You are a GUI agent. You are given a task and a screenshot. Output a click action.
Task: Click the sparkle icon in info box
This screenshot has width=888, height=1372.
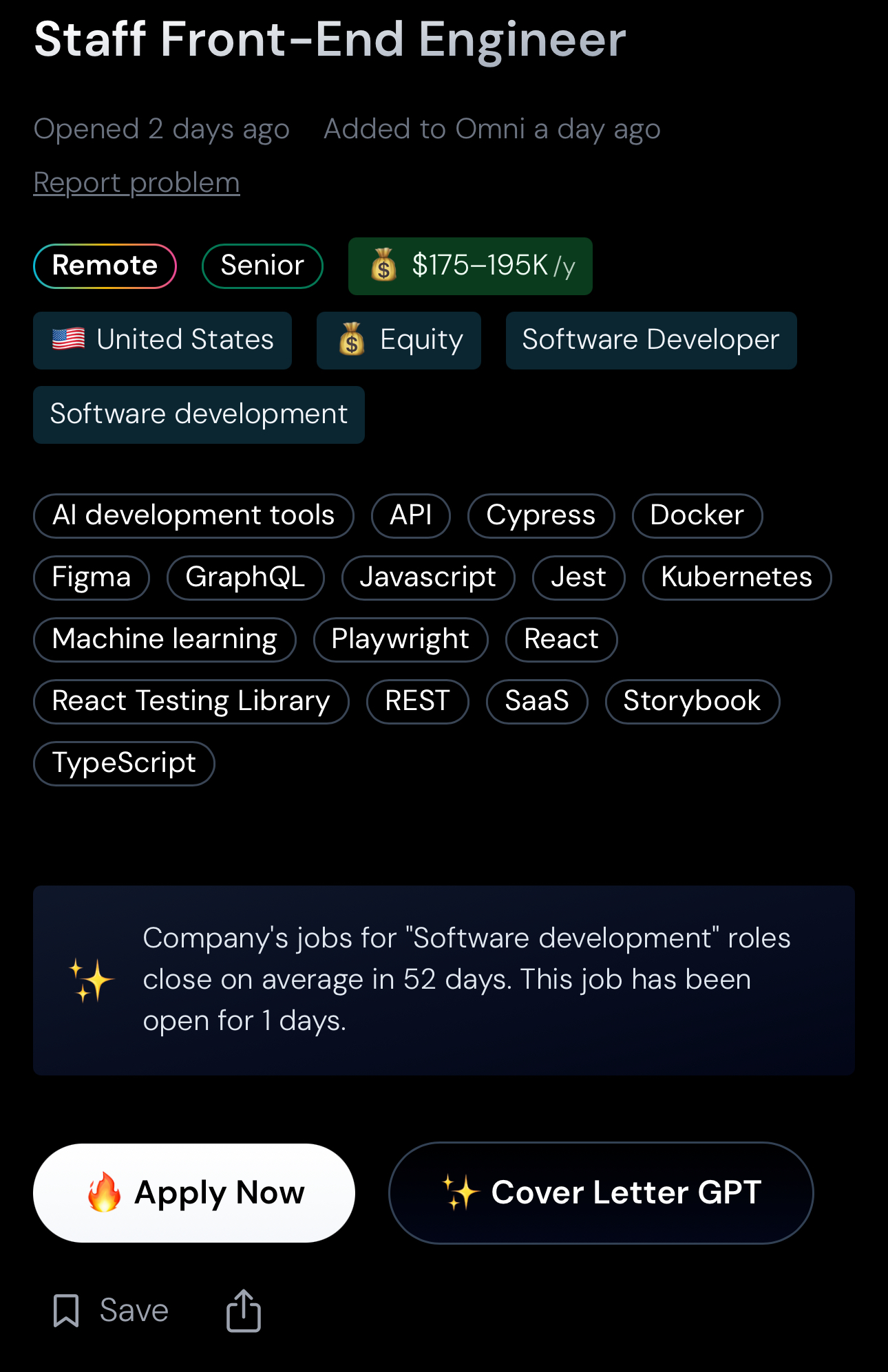92,980
